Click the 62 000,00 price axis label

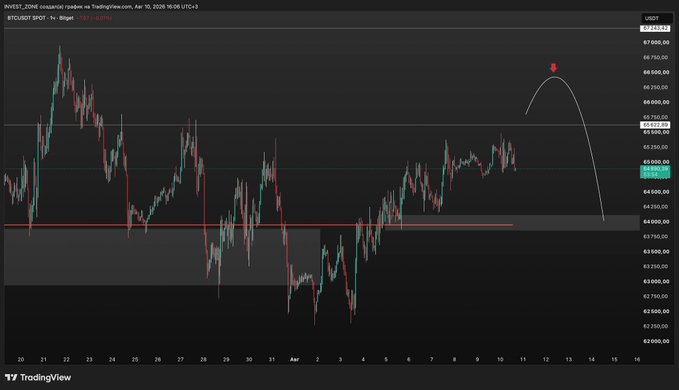click(x=656, y=341)
